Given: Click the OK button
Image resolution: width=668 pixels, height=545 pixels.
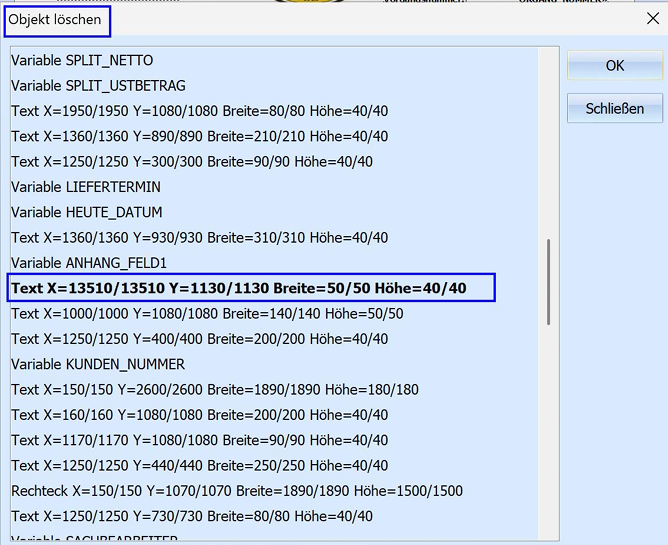Looking at the screenshot, I should tap(615, 66).
